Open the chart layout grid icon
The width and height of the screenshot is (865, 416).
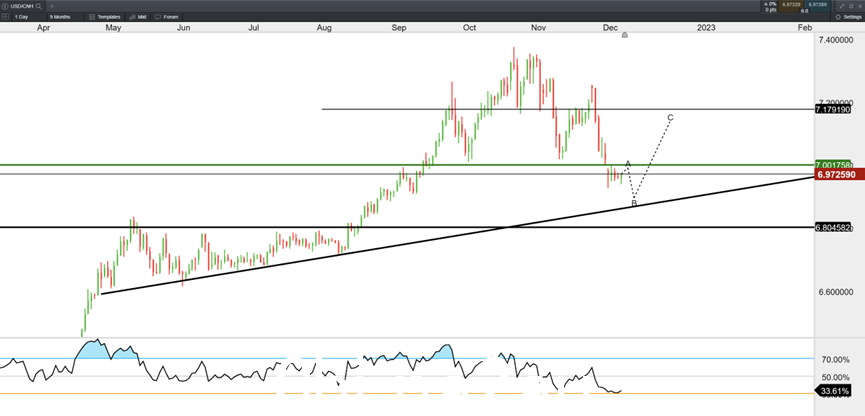coord(6,17)
